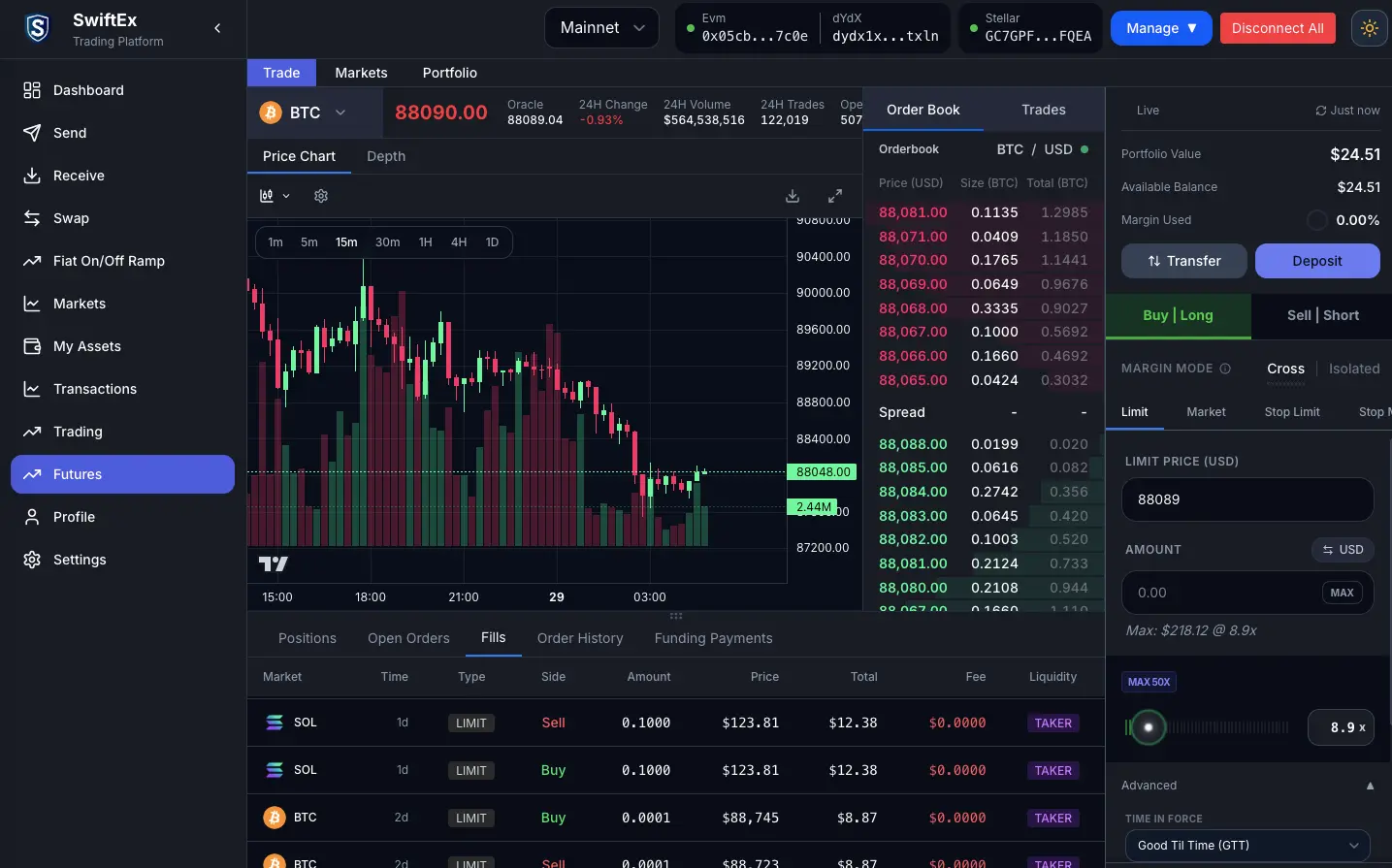The width and height of the screenshot is (1392, 868).
Task: Open the chart settings gear
Action: [x=320, y=195]
